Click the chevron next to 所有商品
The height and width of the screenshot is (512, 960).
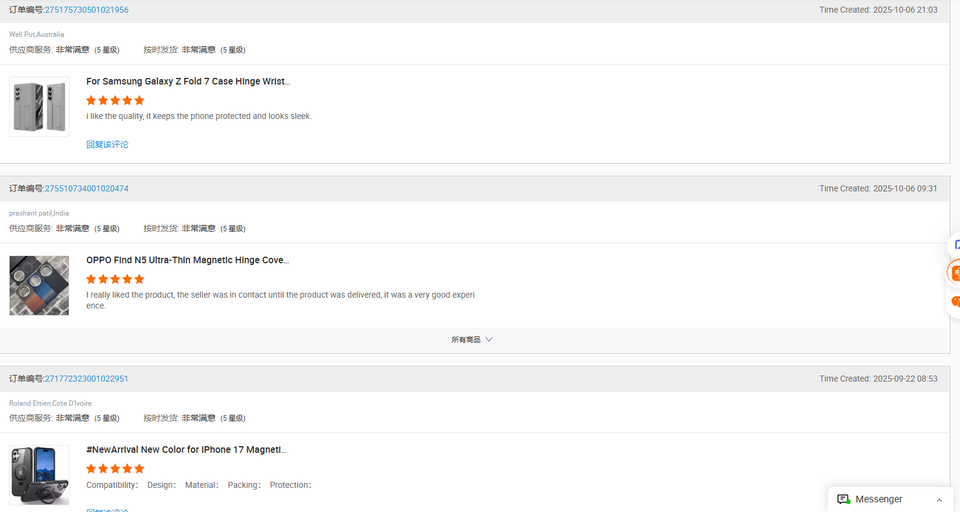point(489,340)
